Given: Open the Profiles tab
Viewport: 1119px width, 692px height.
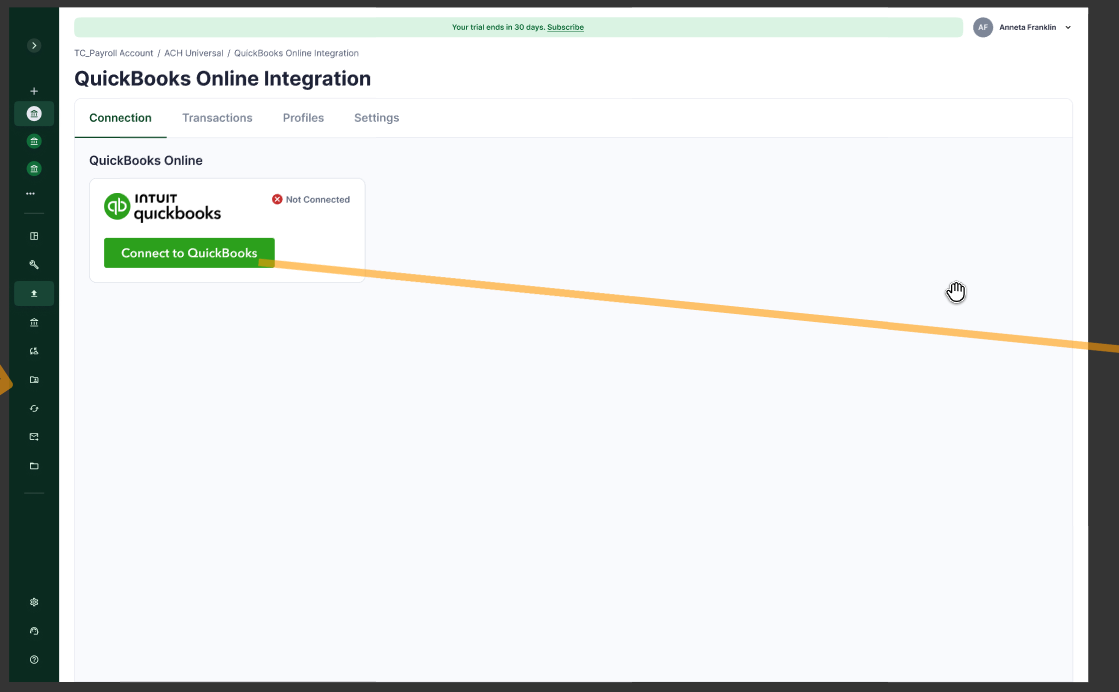Looking at the screenshot, I should coord(303,118).
